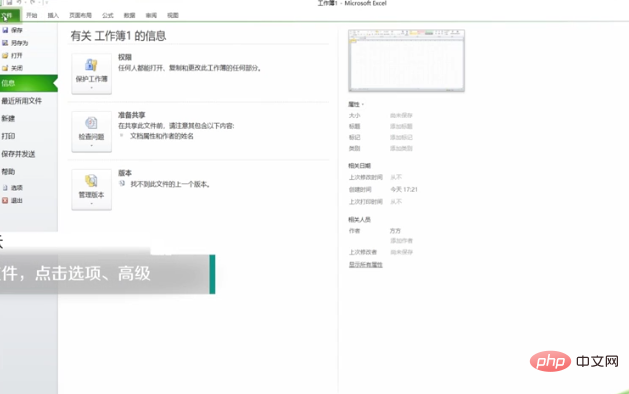Open the 管理版本 manage versions button
629x394 pixels.
tap(91, 189)
